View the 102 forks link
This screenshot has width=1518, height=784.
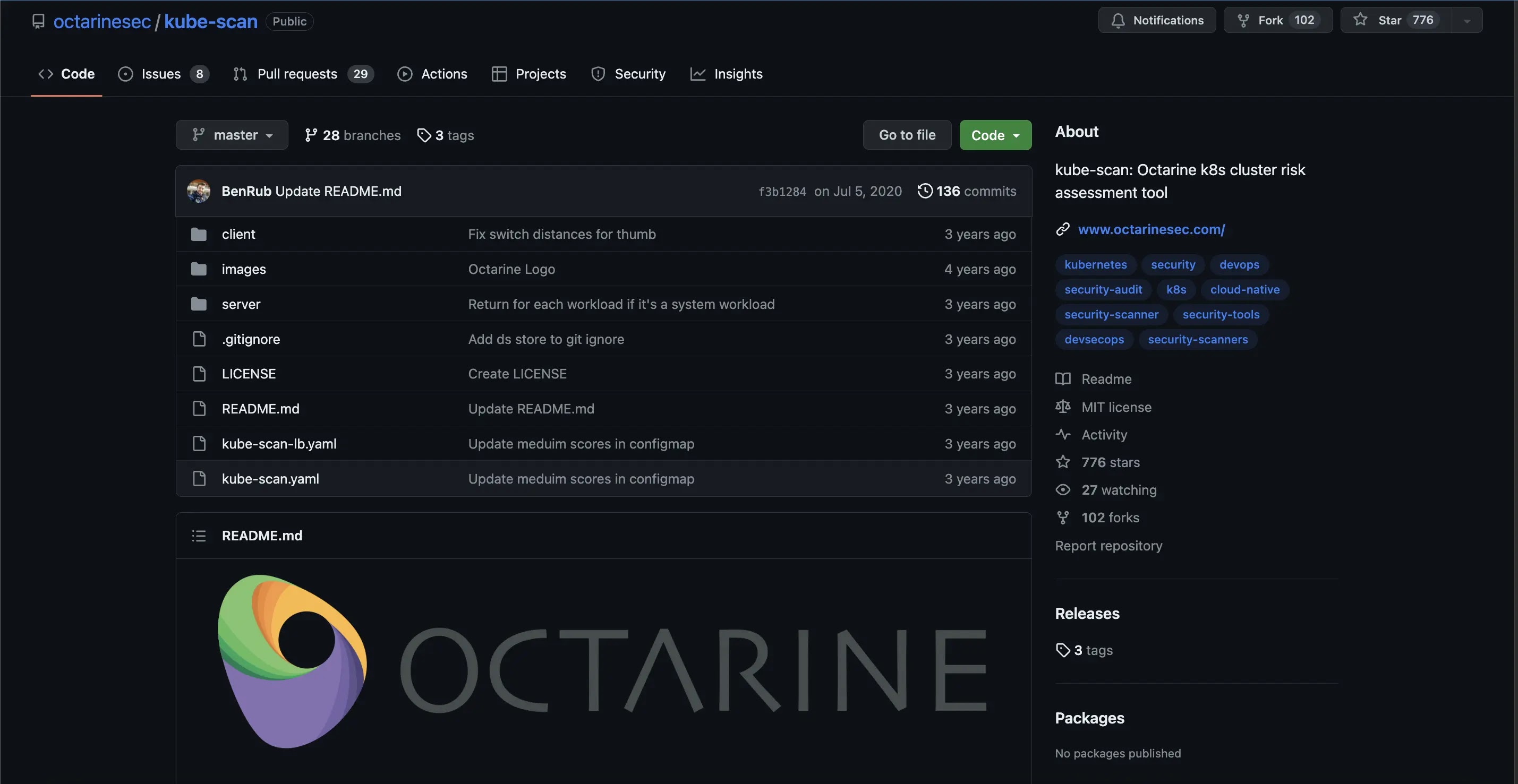point(1097,518)
